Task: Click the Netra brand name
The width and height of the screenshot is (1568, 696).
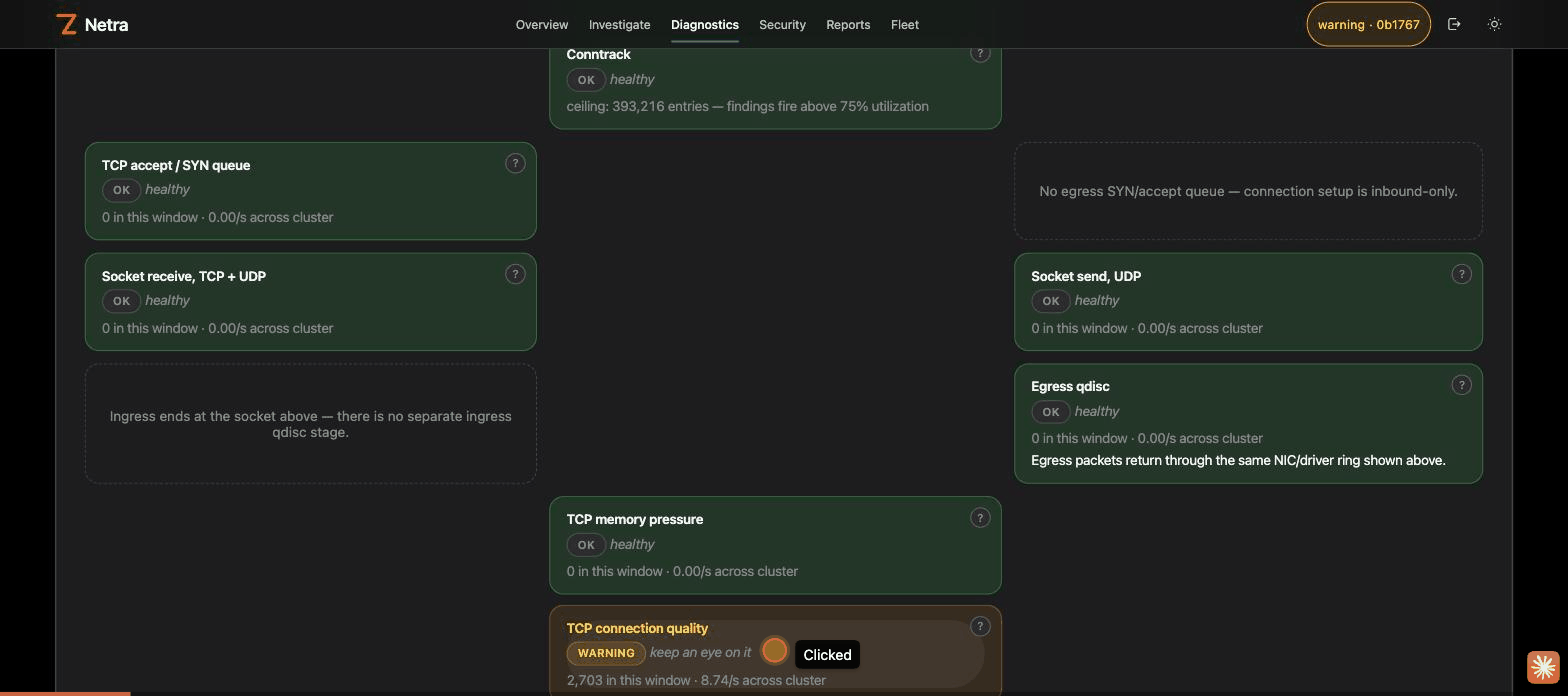Action: (x=106, y=24)
